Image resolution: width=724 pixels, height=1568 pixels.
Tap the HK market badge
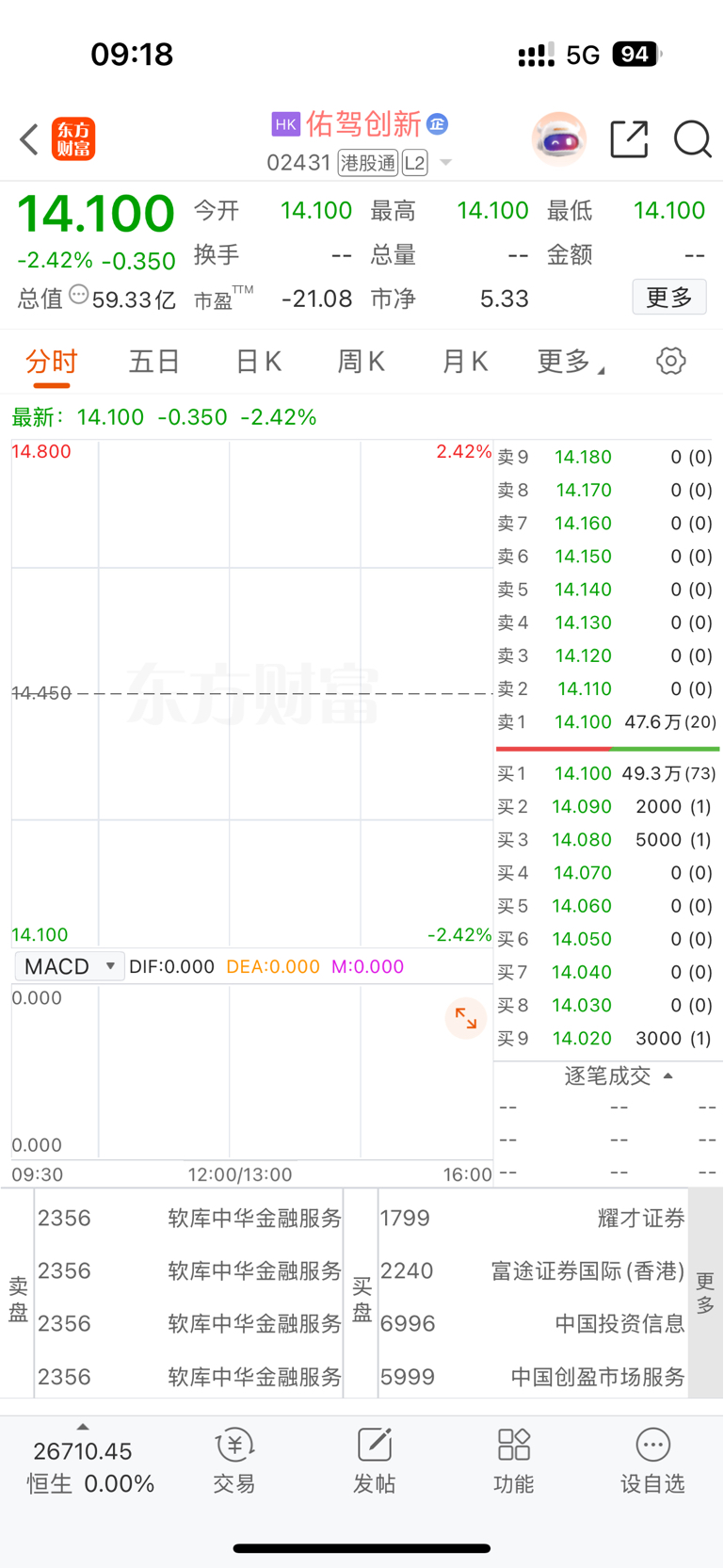pyautogui.click(x=285, y=124)
